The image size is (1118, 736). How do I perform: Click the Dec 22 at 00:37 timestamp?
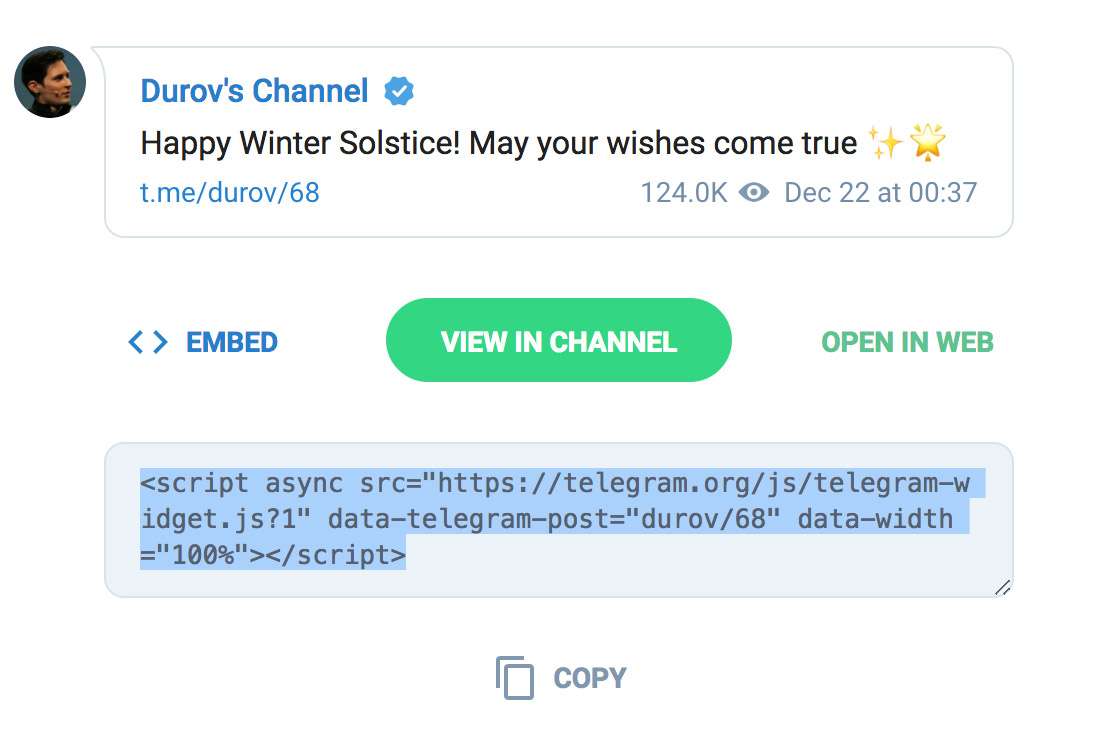tap(880, 192)
